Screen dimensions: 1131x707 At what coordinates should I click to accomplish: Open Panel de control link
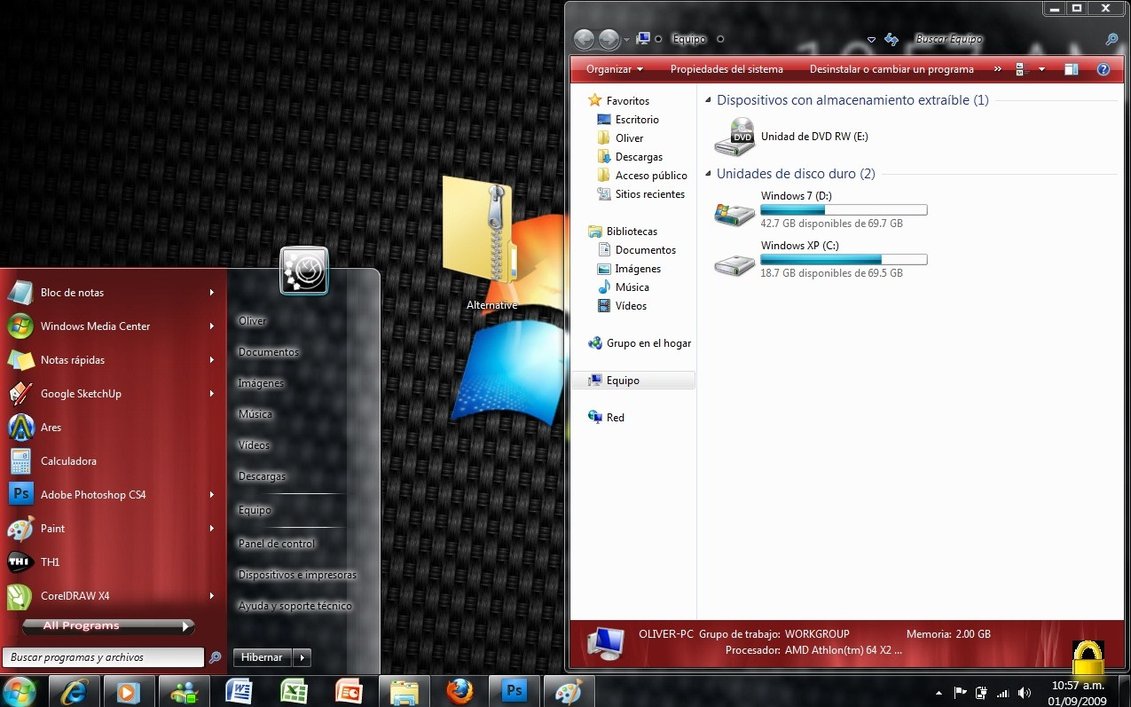(x=276, y=544)
